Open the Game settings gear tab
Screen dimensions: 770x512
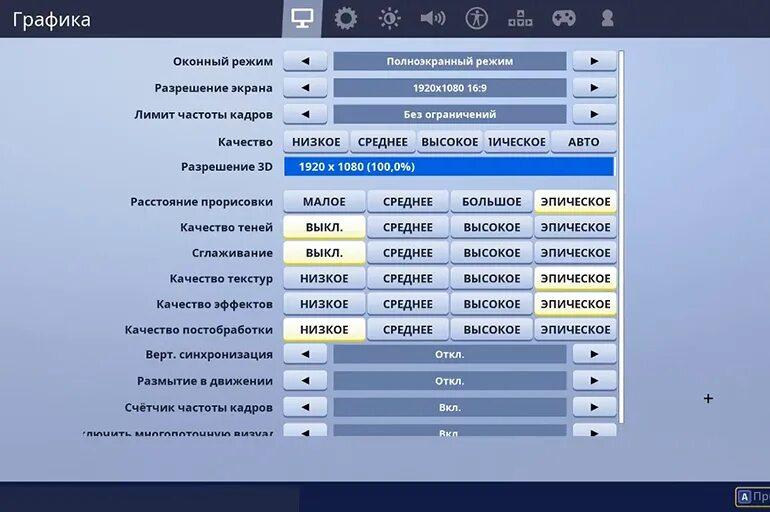point(346,19)
